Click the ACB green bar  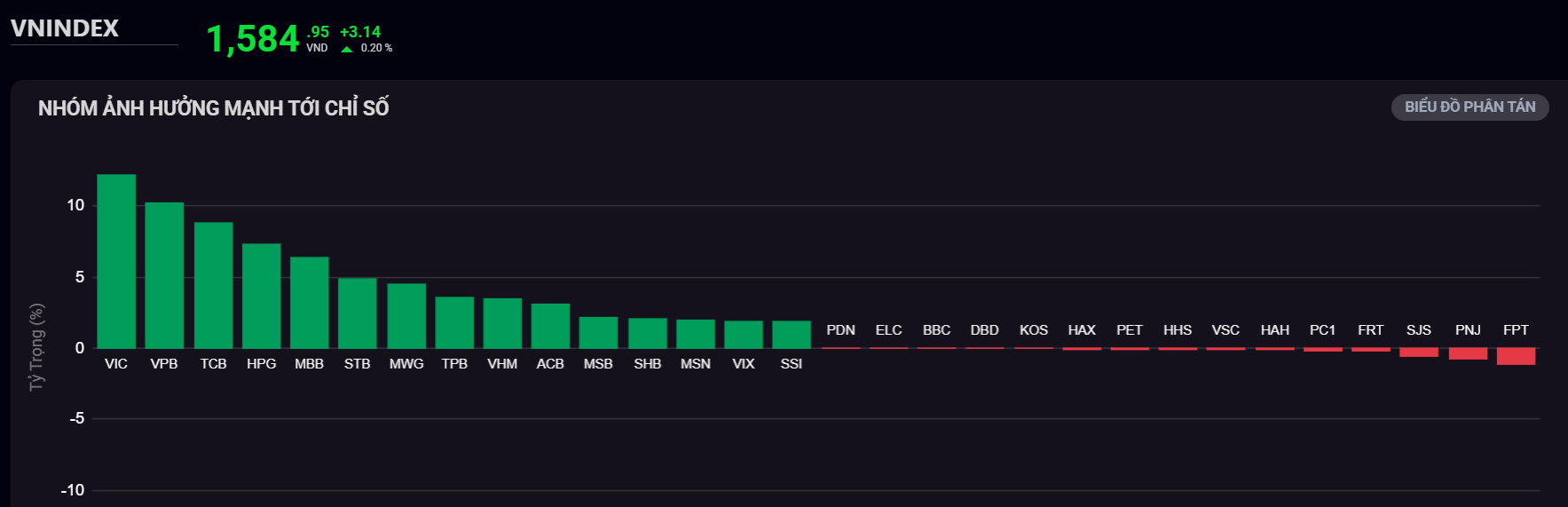pyautogui.click(x=550, y=326)
